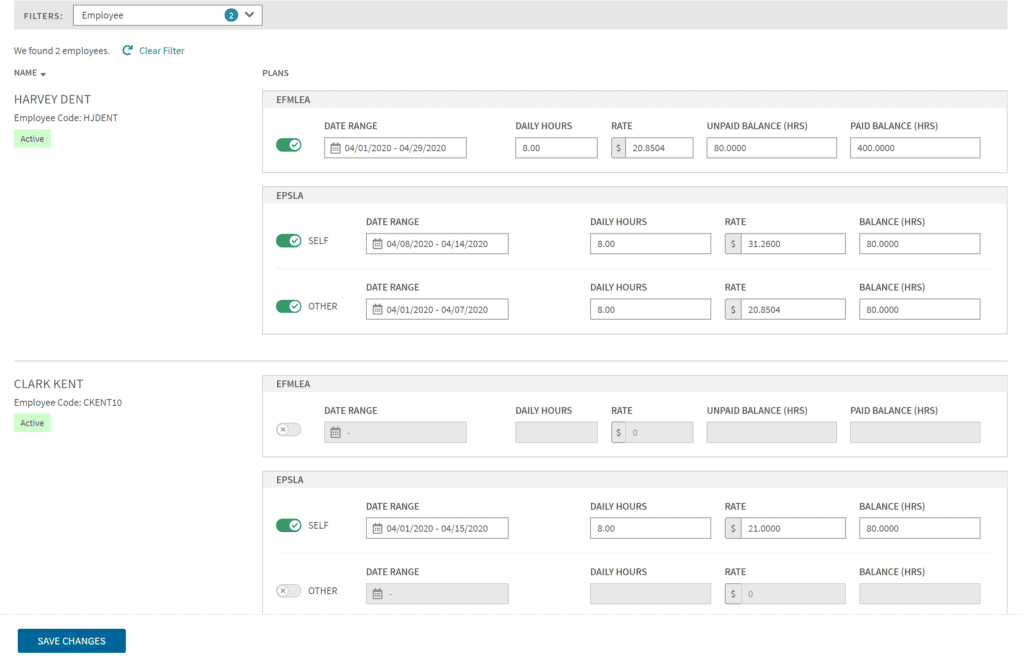Click 'We found 2 employees.' text
This screenshot has width=1024, height=663.
[62, 51]
